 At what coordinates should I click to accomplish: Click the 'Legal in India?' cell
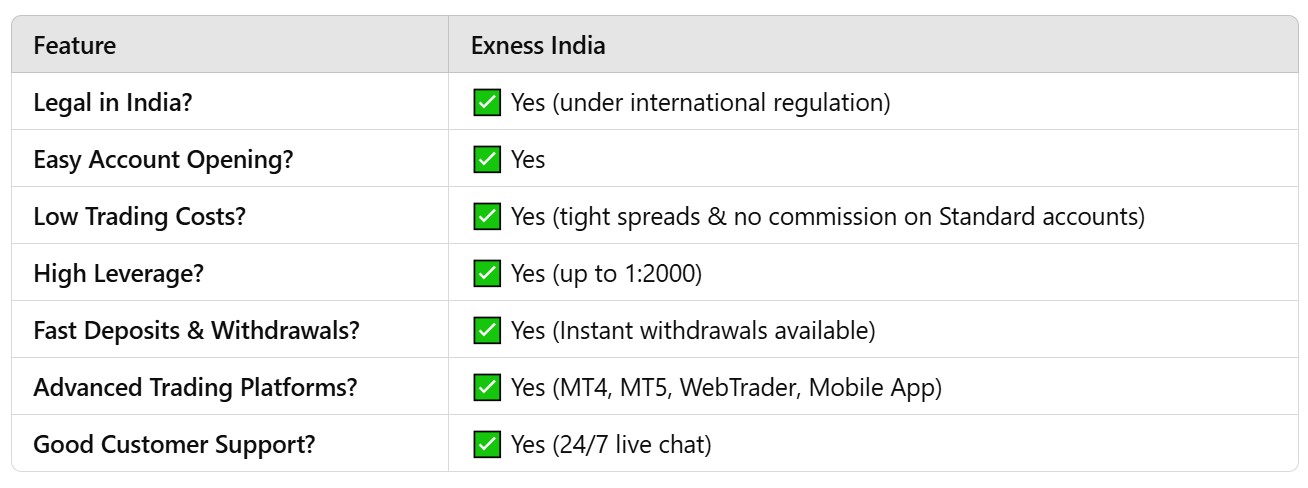pos(230,102)
